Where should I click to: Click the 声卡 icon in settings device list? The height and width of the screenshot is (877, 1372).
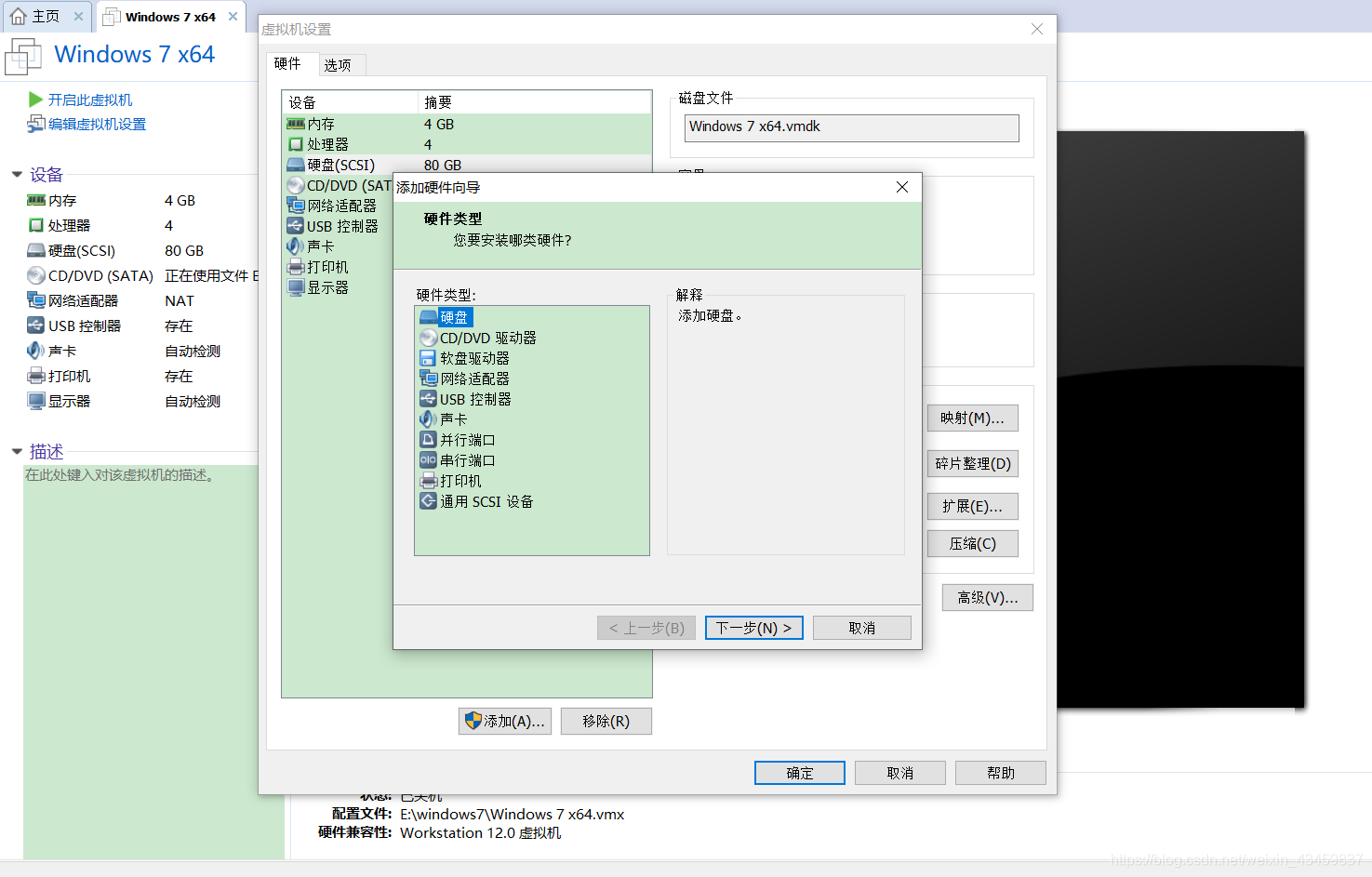[x=296, y=246]
